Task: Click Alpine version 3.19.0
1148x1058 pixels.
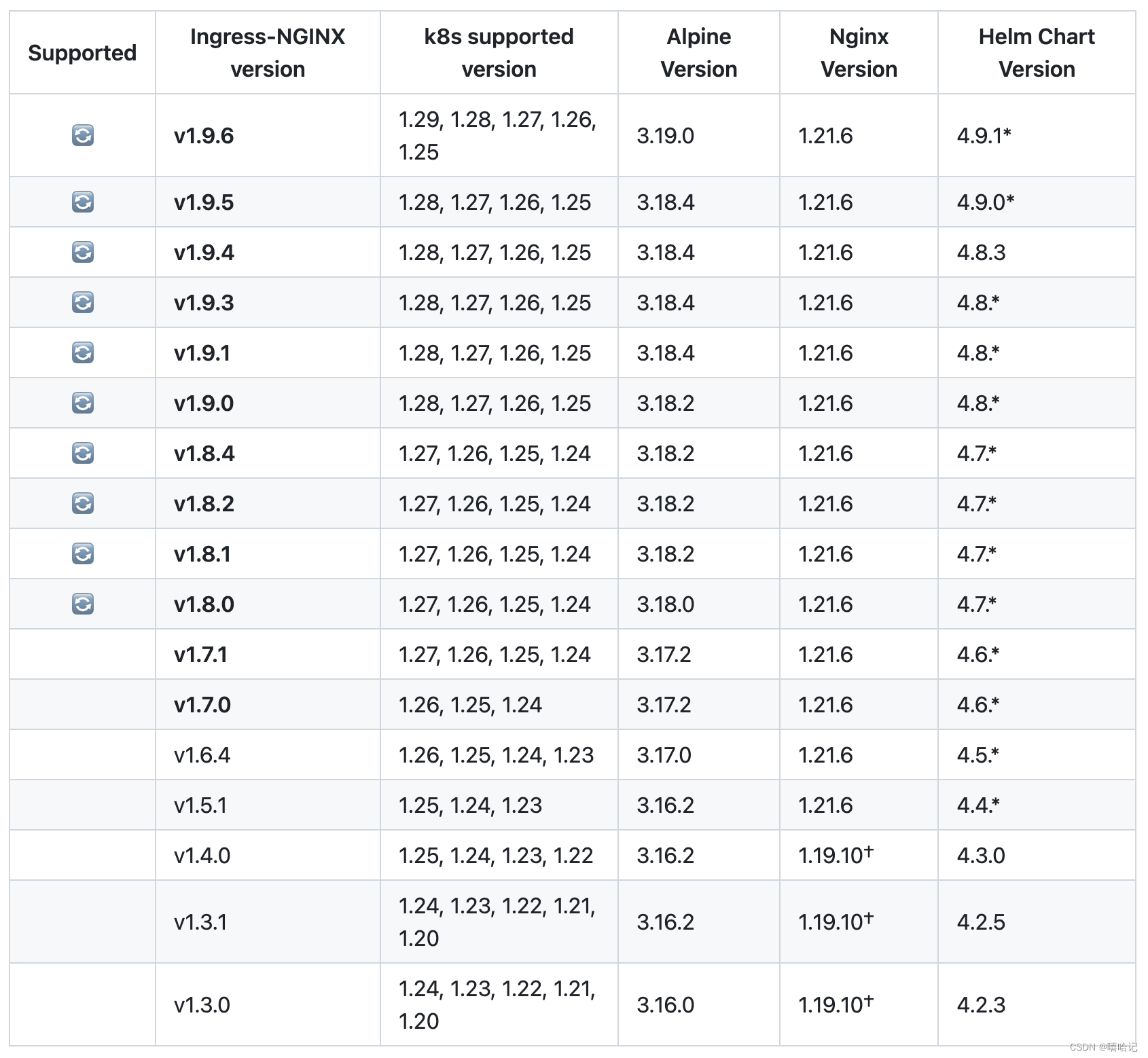Action: [665, 136]
